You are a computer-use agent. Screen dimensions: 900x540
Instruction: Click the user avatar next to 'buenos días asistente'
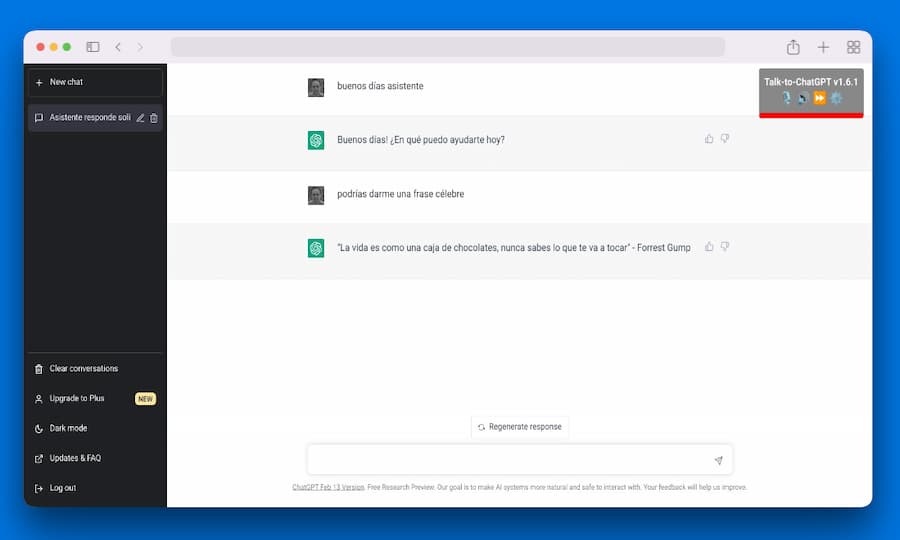point(316,88)
